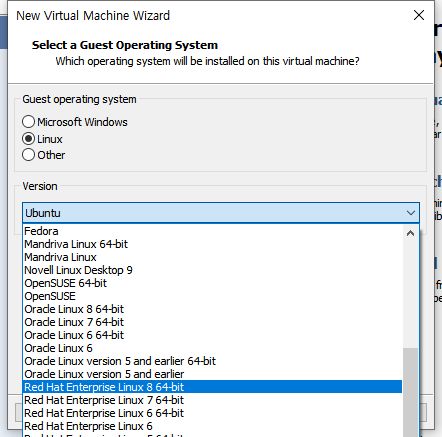Choose Red Hat Enterprise Linux 7 64-bit
The image size is (442, 437).
pyautogui.click(x=212, y=400)
